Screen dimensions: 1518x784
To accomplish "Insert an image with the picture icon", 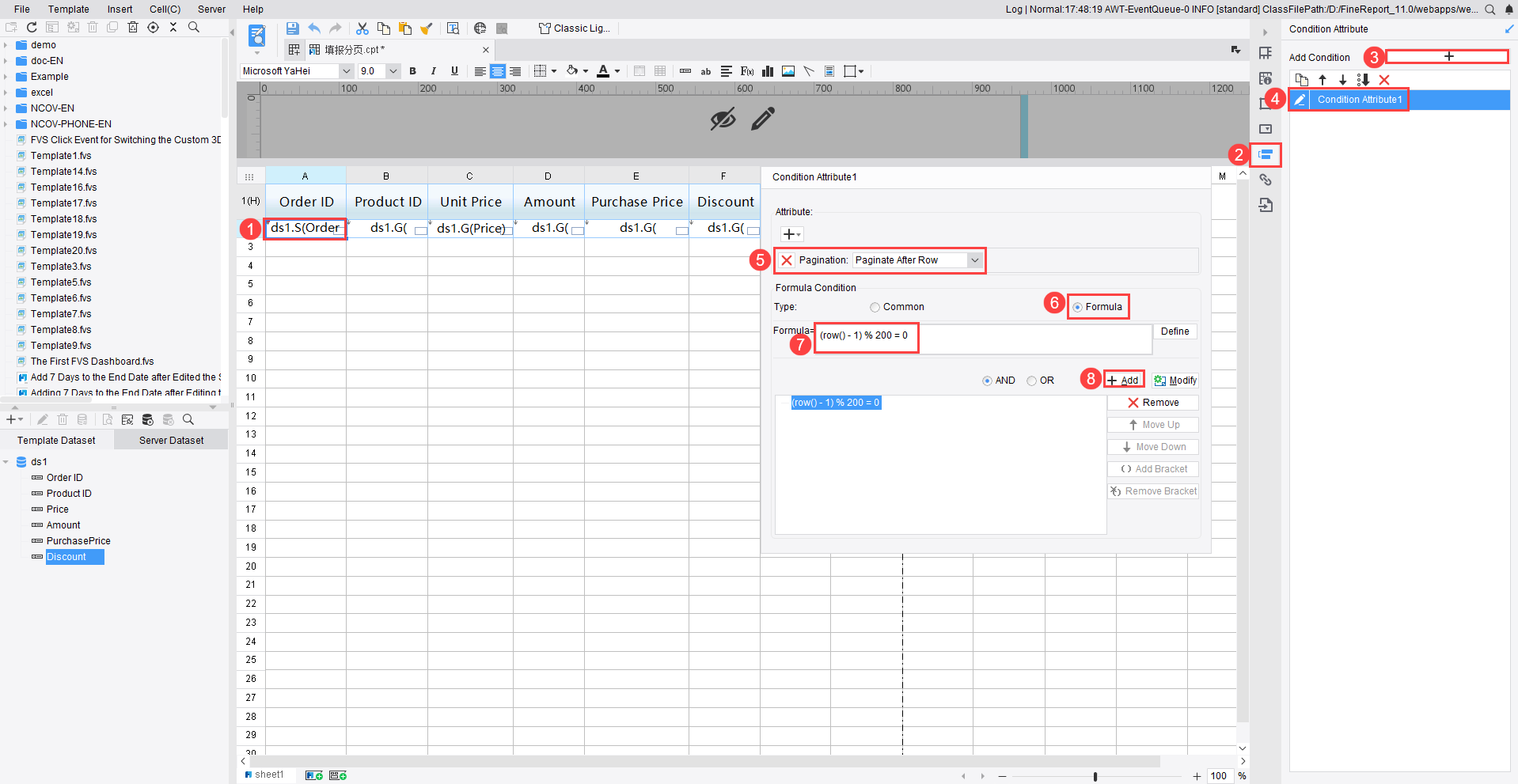I will click(788, 71).
